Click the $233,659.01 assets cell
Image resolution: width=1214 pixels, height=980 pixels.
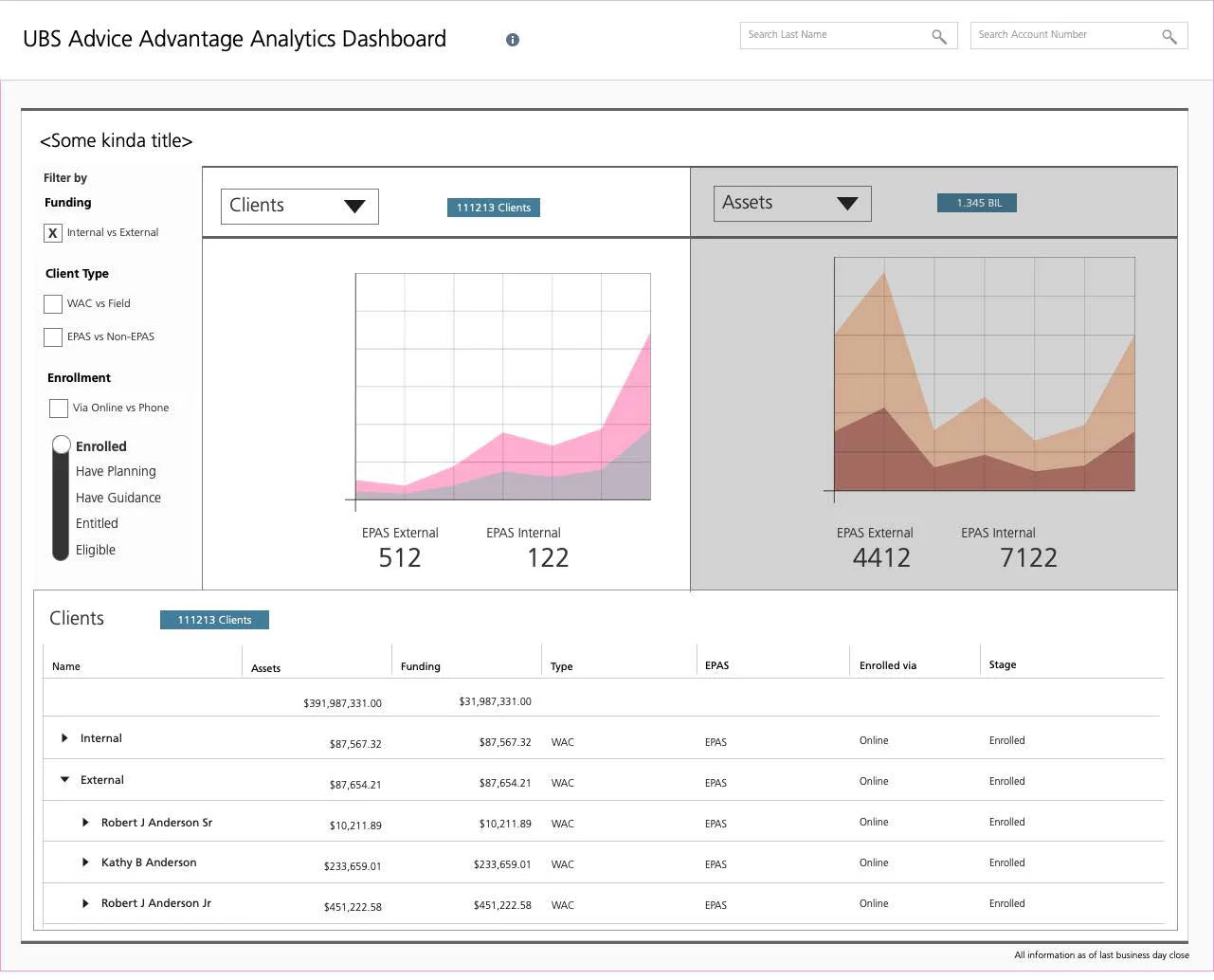click(353, 866)
